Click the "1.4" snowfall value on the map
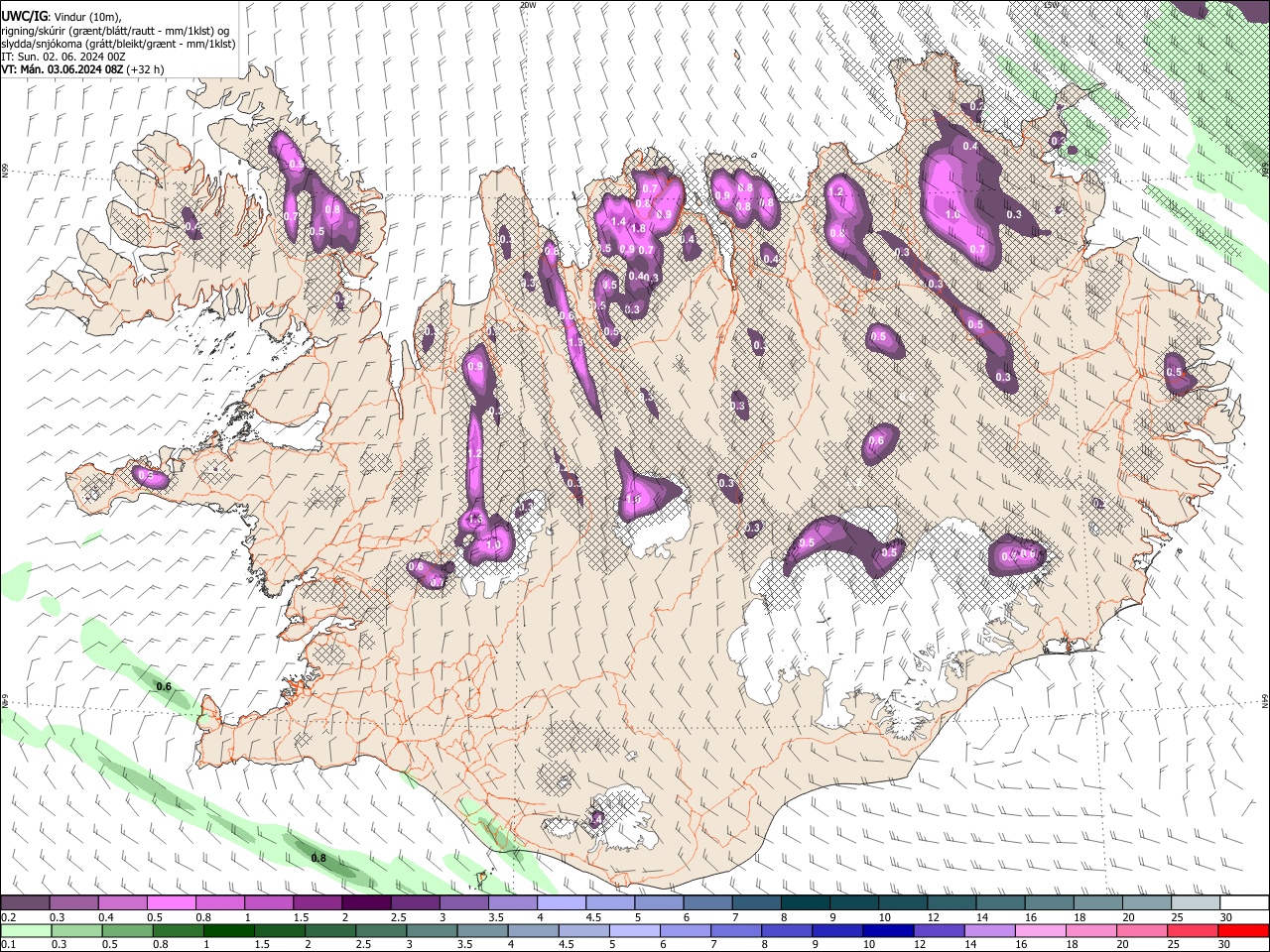Viewport: 1270px width, 952px height. click(x=619, y=221)
